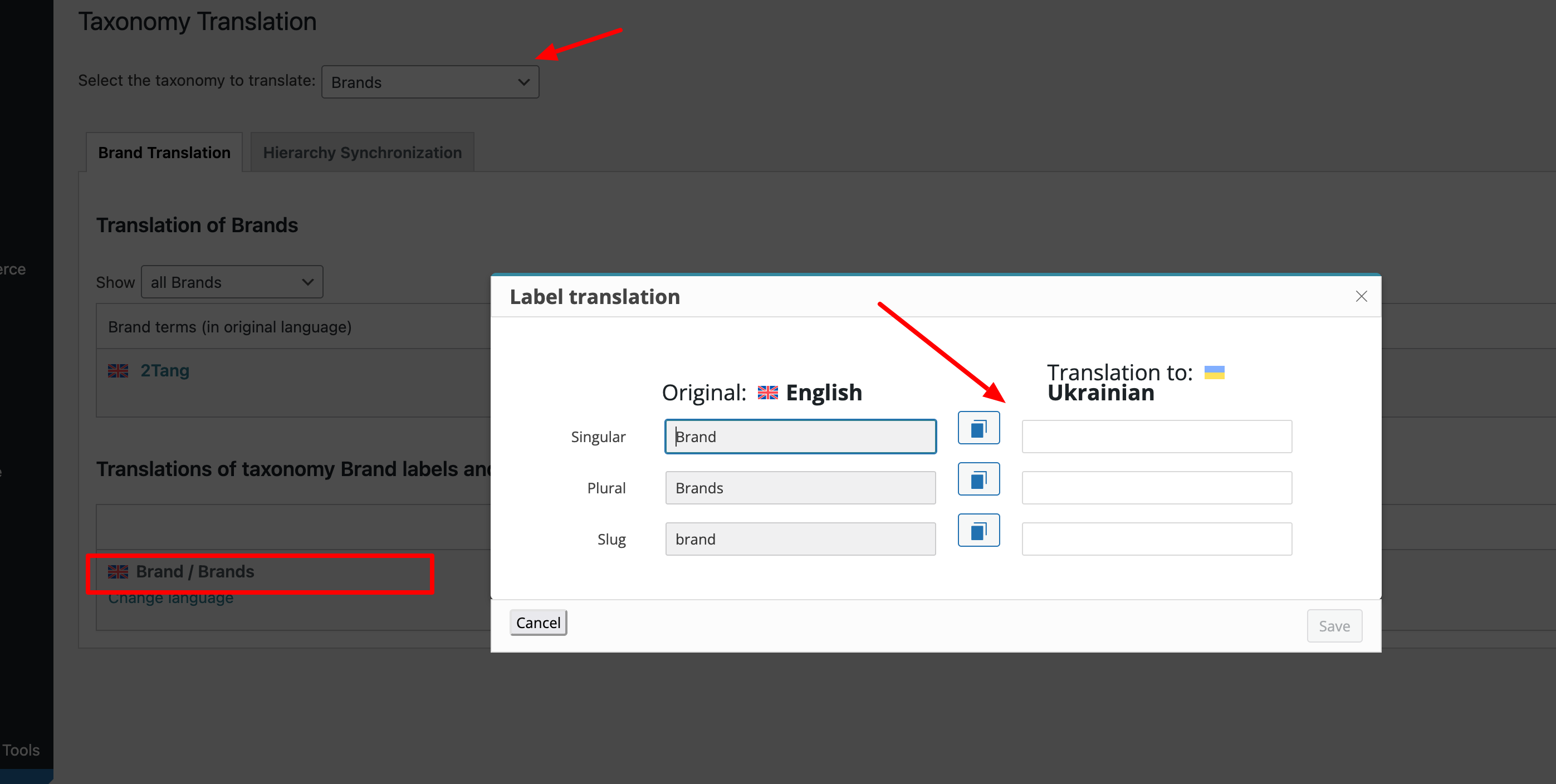Click the Cancel button
The width and height of the screenshot is (1556, 784).
[537, 622]
